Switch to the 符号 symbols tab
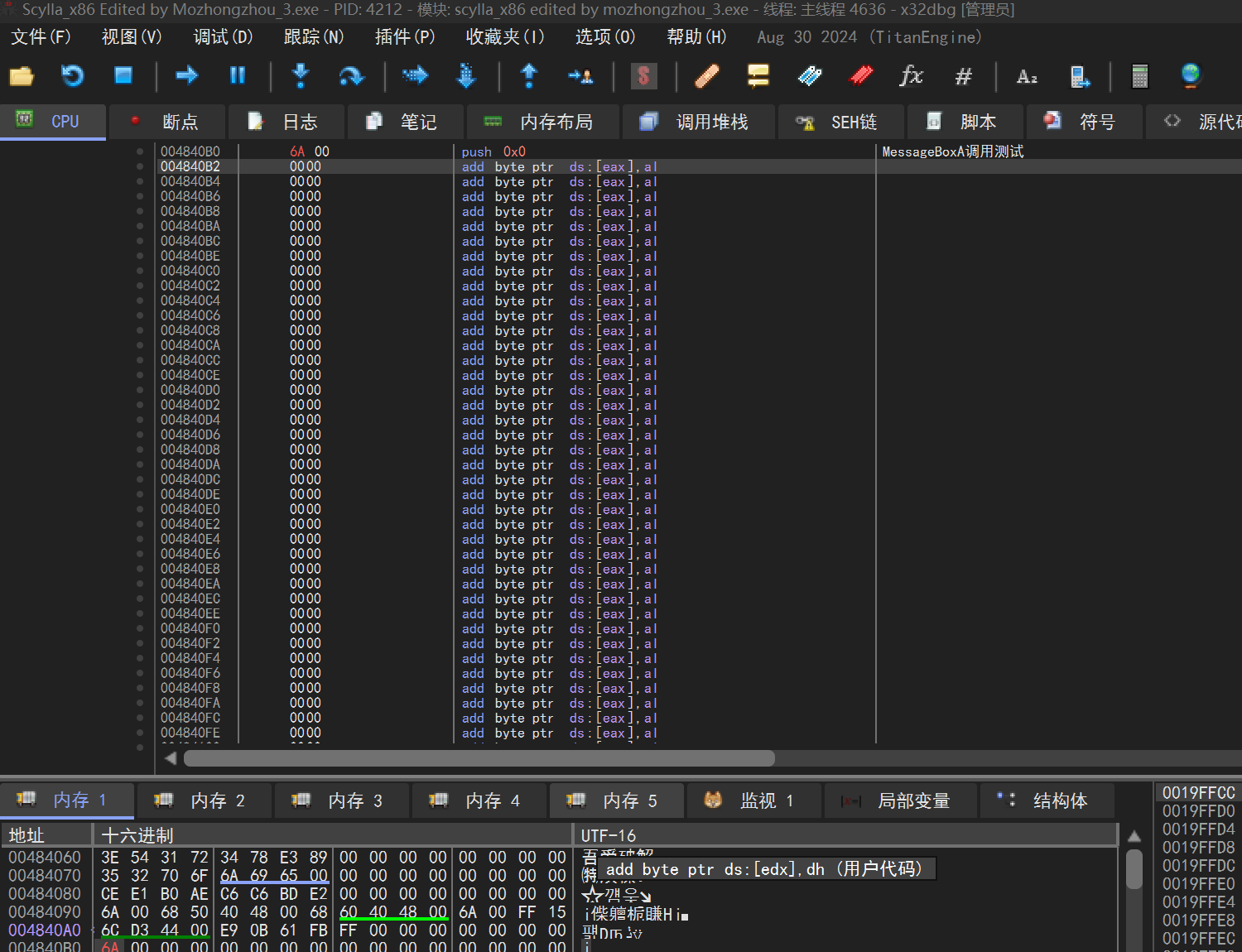The height and width of the screenshot is (952, 1242). tap(1084, 122)
